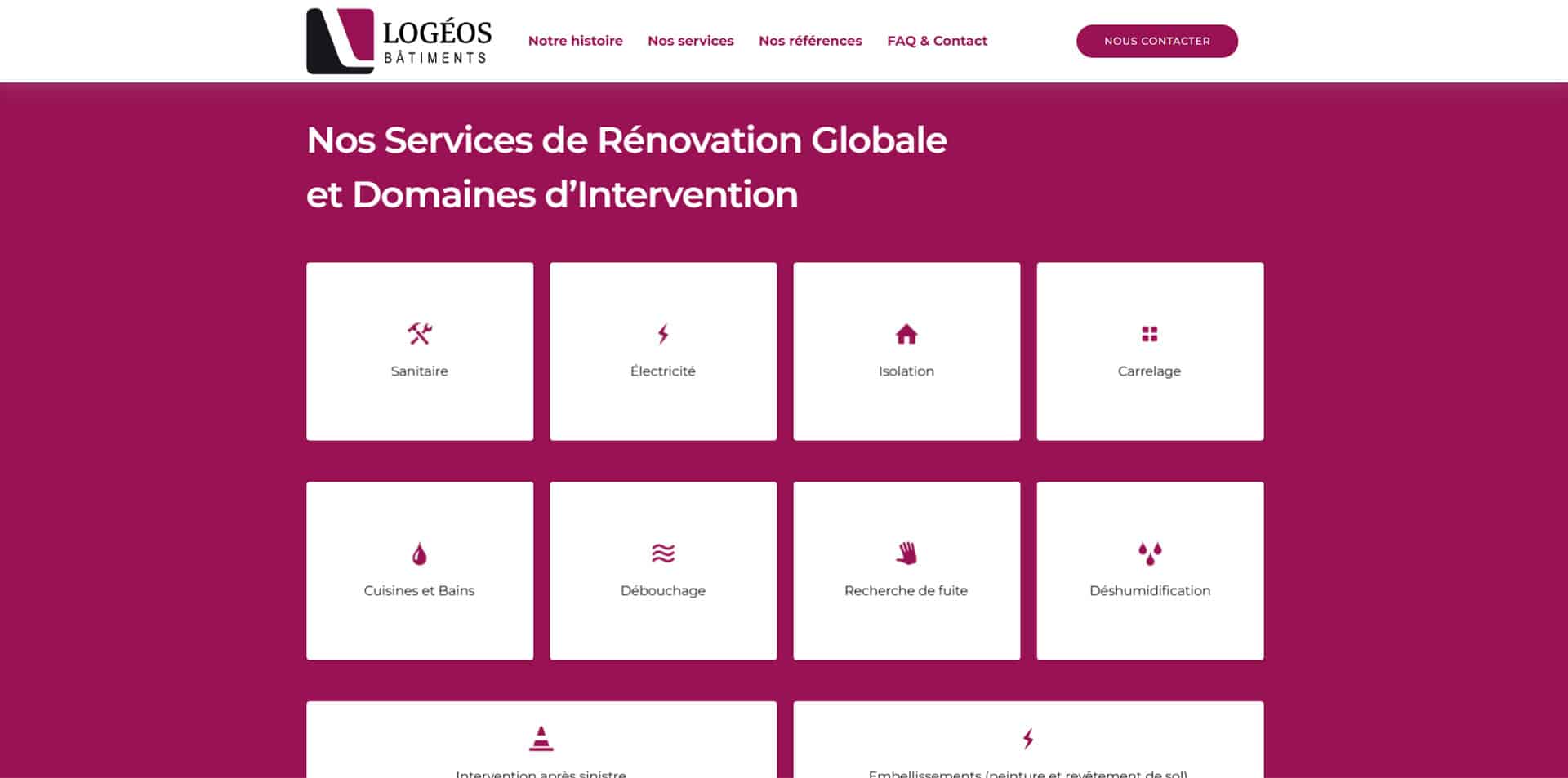Click the Recherche de fuite label
1568x778 pixels.
pos(906,591)
